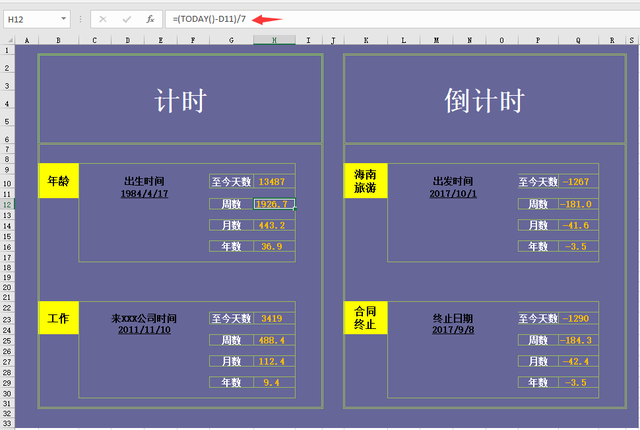
Task: Select column K header
Action: (x=366, y=40)
